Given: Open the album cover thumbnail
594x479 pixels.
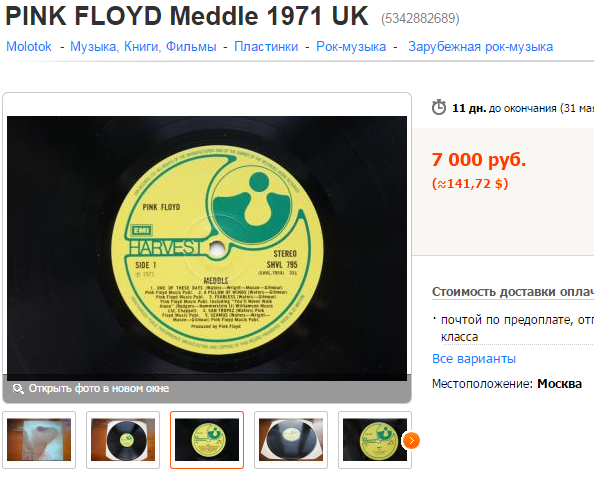Looking at the screenshot, I should tap(39, 440).
